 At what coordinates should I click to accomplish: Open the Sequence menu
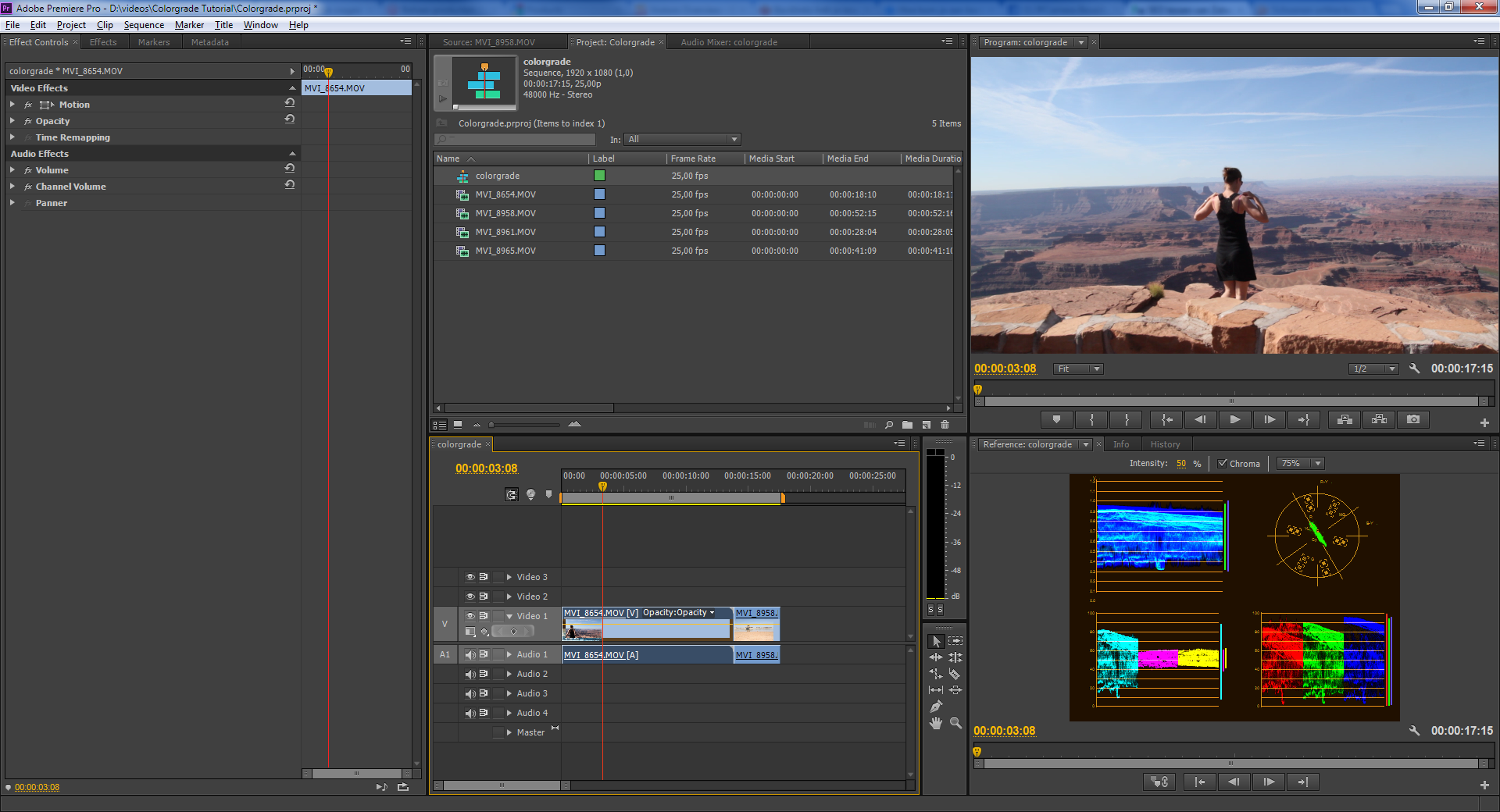click(144, 25)
